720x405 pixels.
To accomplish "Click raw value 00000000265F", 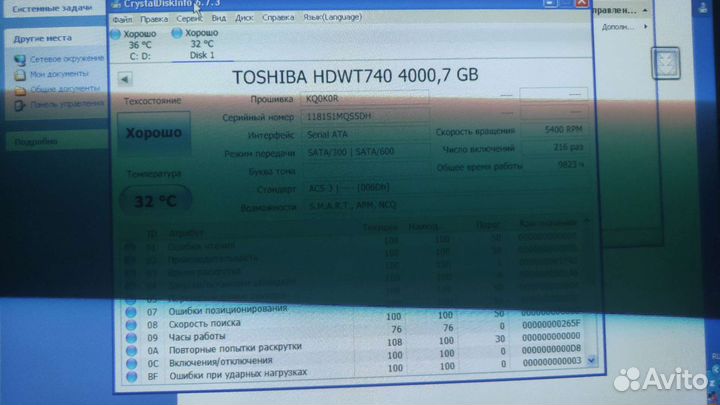I will click(551, 324).
